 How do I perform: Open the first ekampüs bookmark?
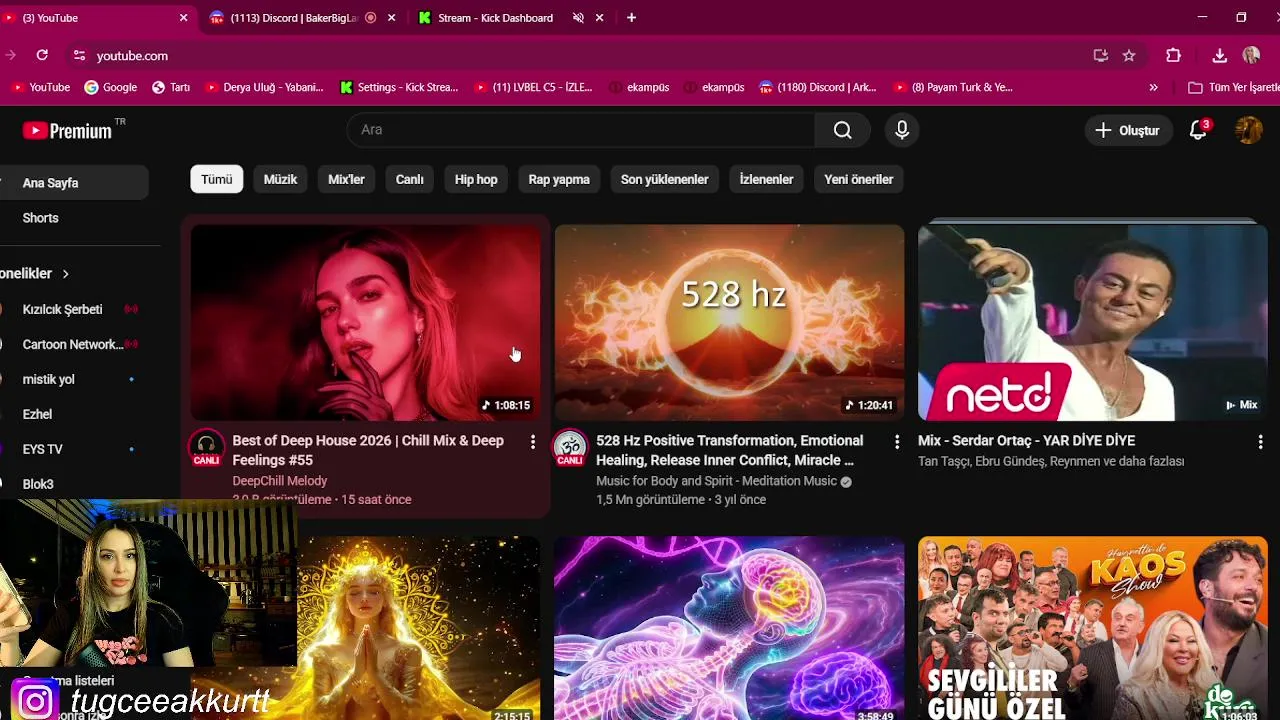click(x=639, y=87)
